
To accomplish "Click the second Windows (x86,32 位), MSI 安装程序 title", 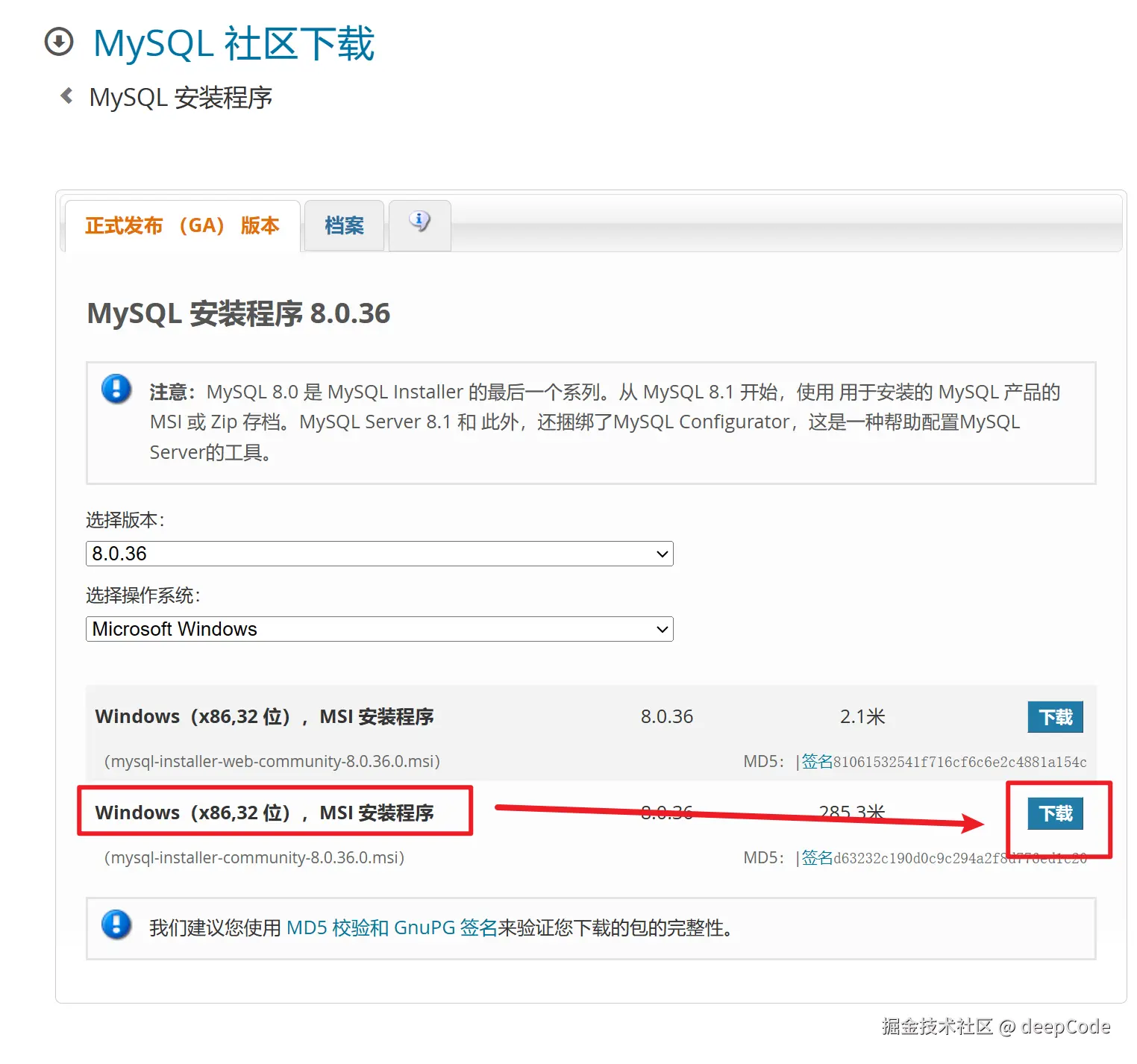I will [264, 813].
